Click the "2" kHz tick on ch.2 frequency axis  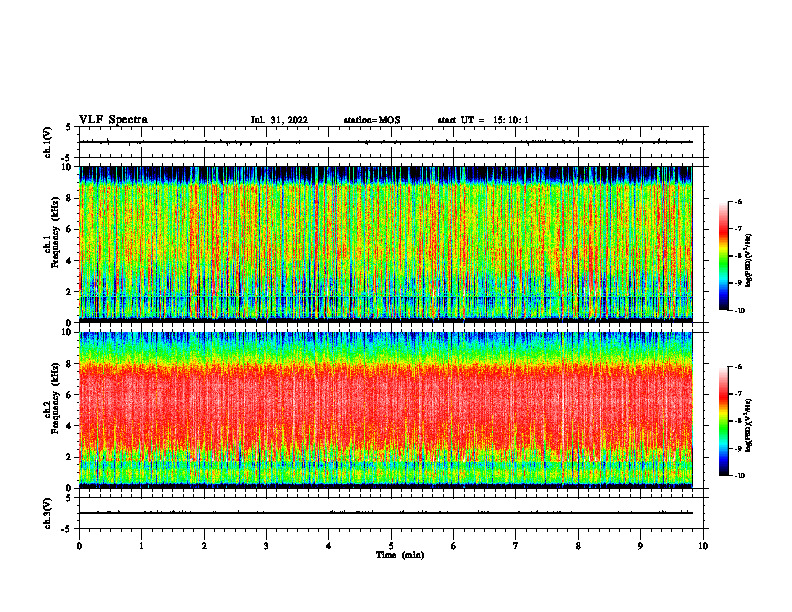click(x=70, y=457)
